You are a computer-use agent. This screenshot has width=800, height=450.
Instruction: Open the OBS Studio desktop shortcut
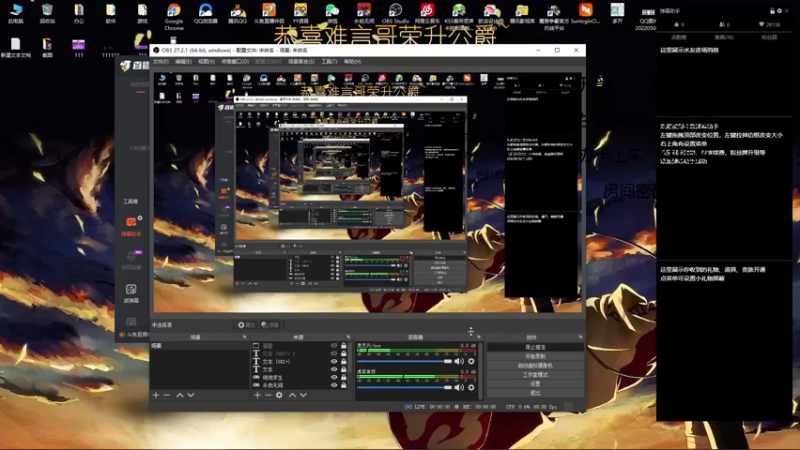(395, 13)
